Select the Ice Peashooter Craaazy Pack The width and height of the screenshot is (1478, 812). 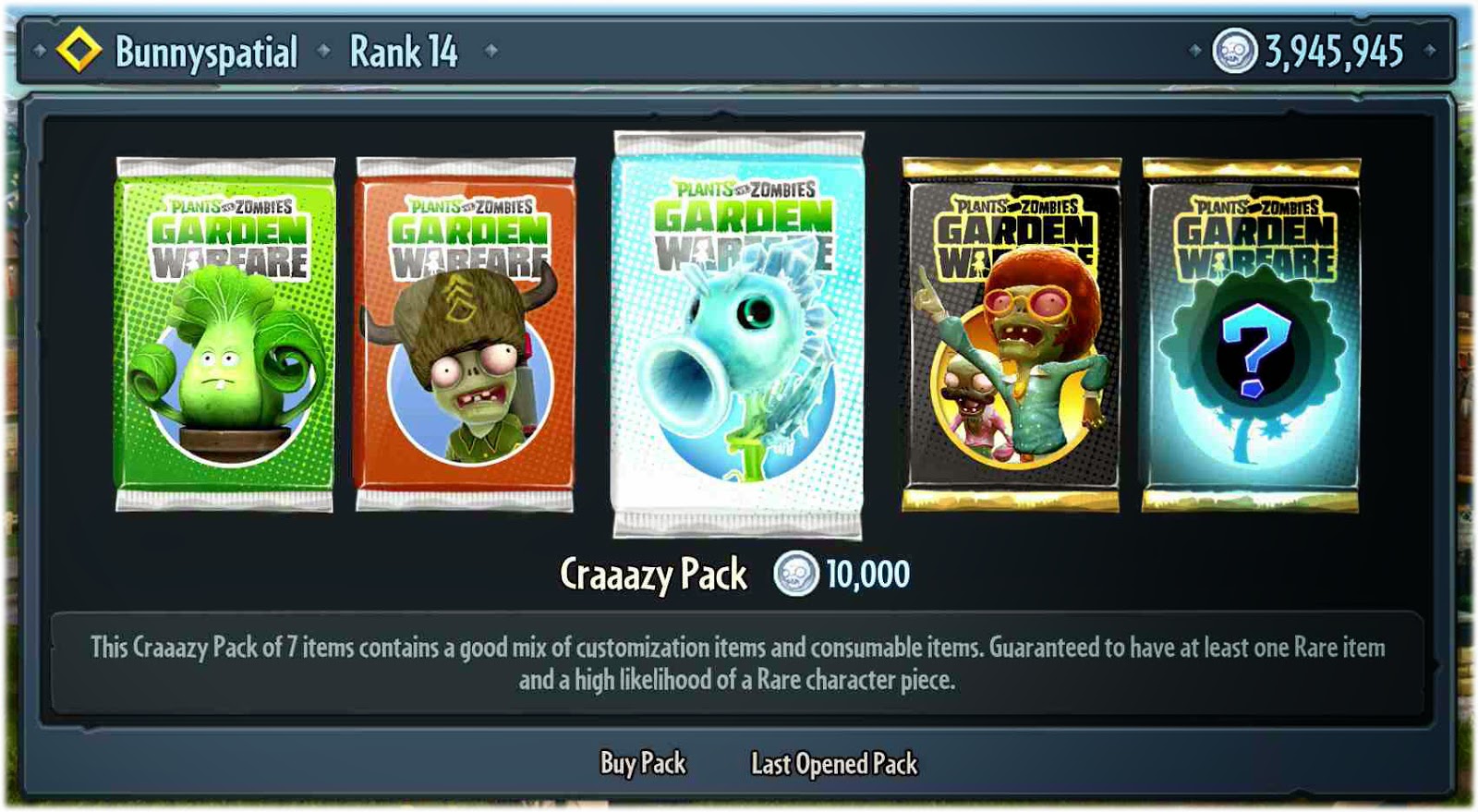click(x=738, y=334)
